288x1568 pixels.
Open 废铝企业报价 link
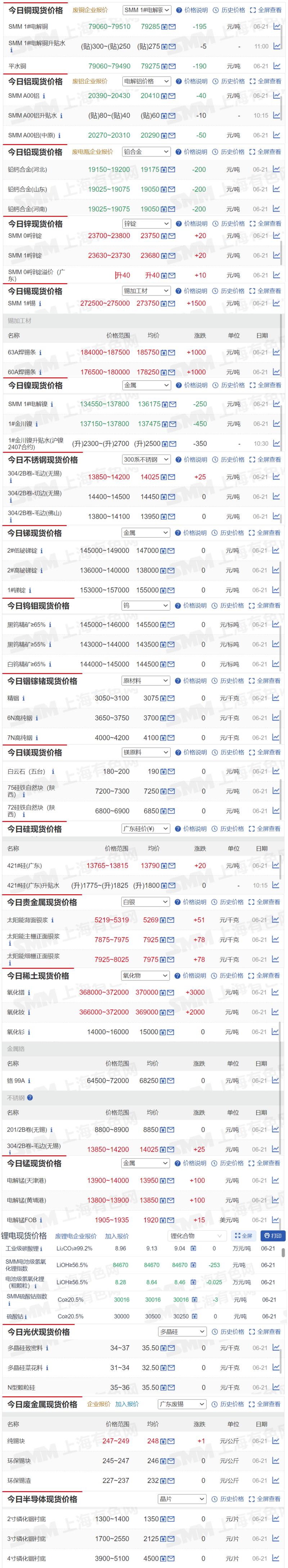[x=90, y=81]
